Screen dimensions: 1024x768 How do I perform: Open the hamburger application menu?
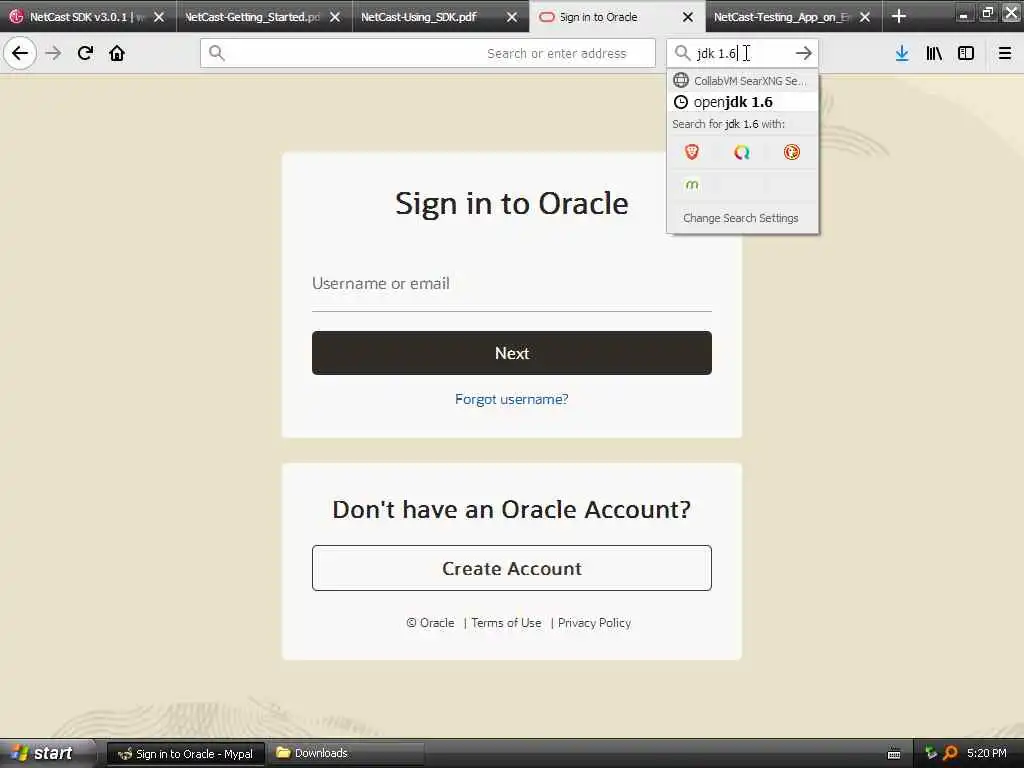coord(1004,53)
